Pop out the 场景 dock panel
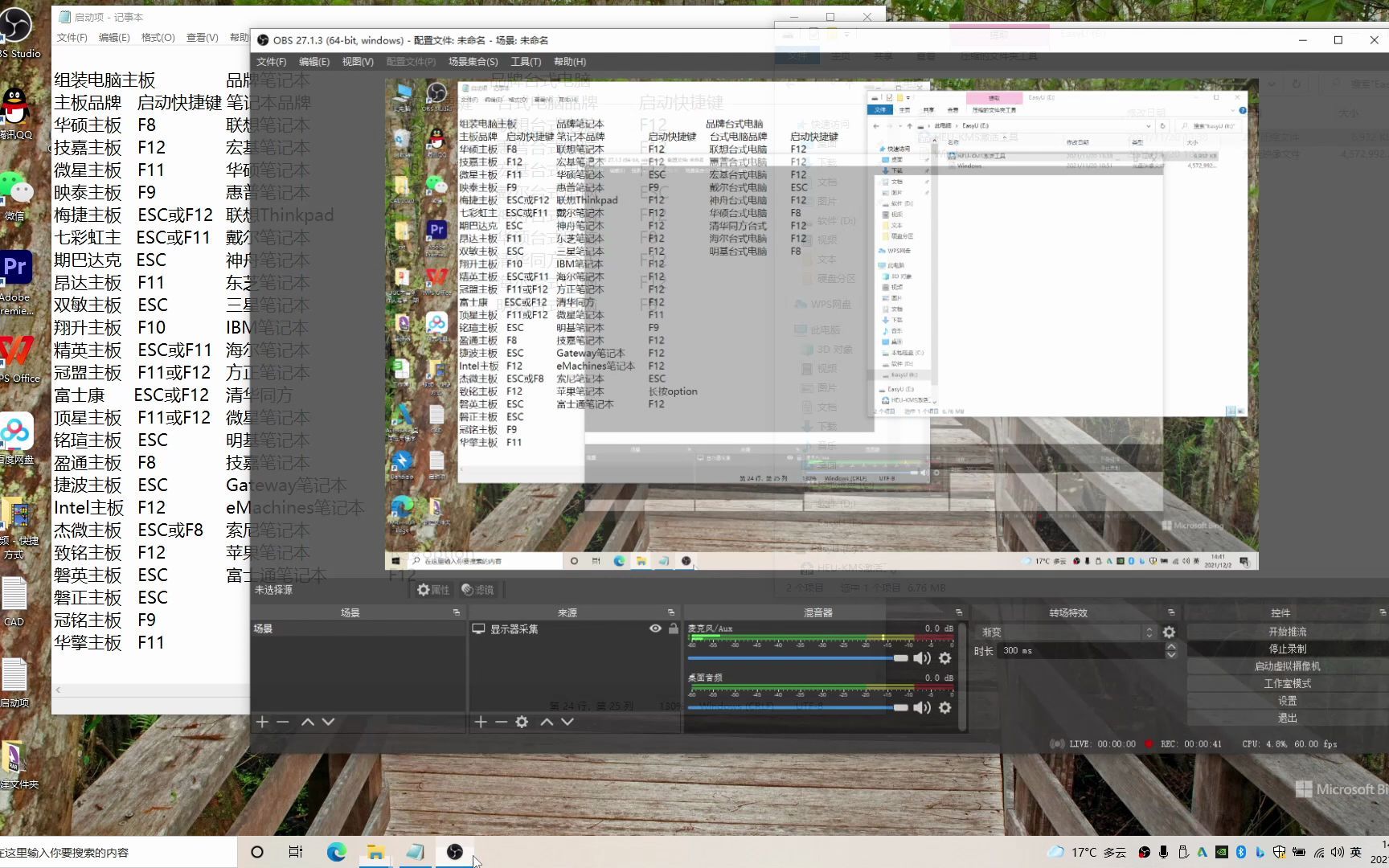1389x868 pixels. (457, 612)
